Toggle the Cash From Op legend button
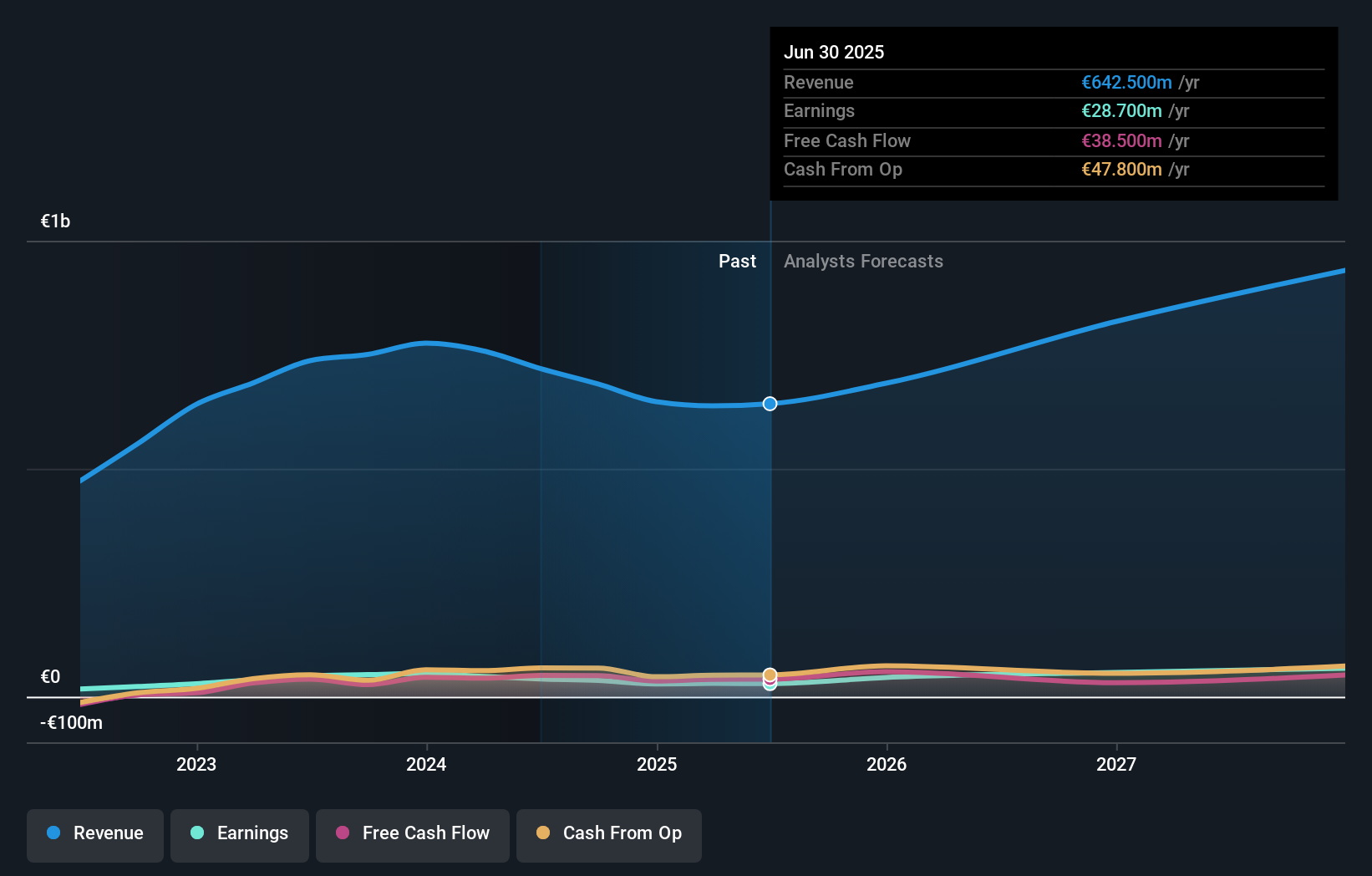This screenshot has width=1372, height=876. [x=609, y=835]
